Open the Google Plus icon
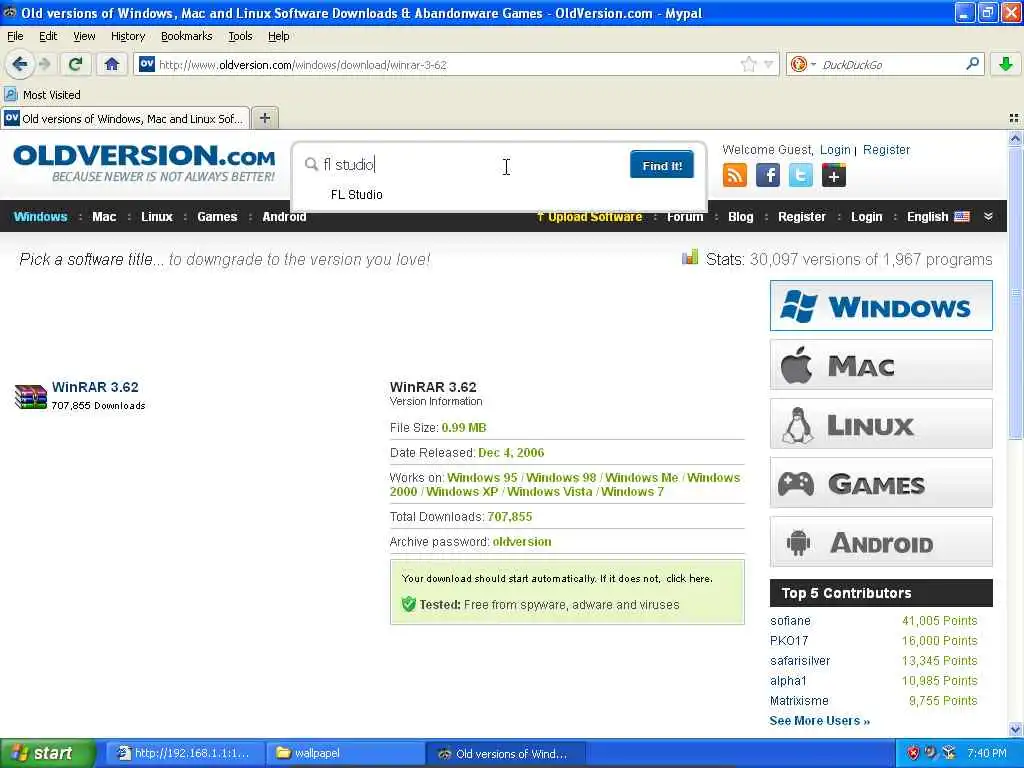Image resolution: width=1024 pixels, height=768 pixels. (x=834, y=175)
